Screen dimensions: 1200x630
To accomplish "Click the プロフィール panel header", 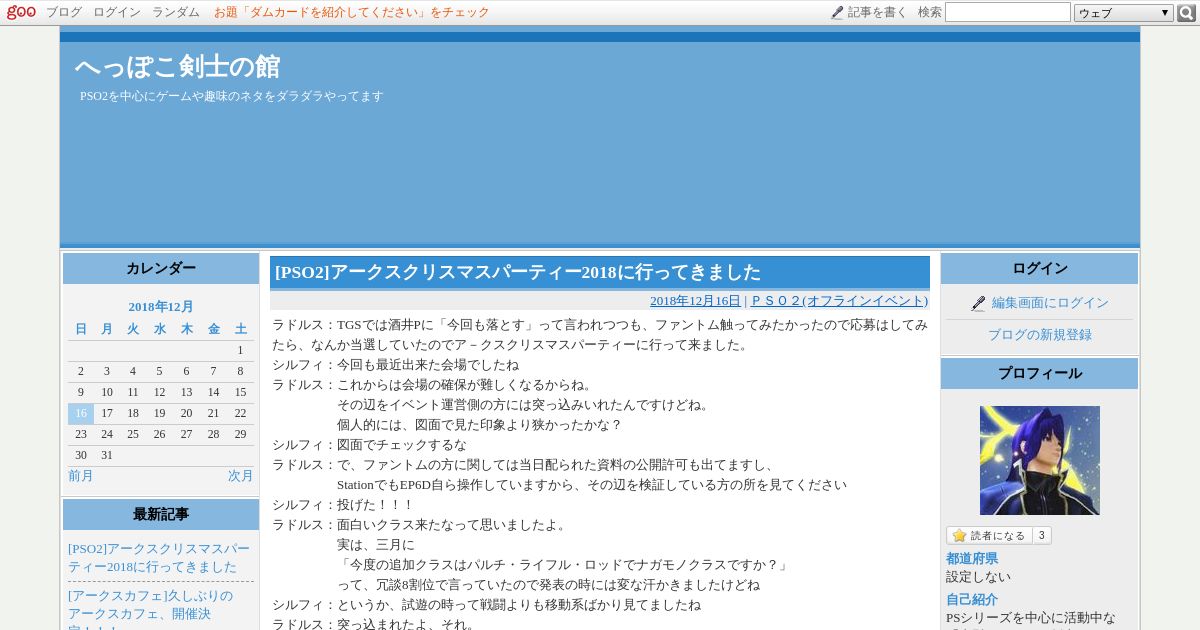I will click(x=1040, y=373).
